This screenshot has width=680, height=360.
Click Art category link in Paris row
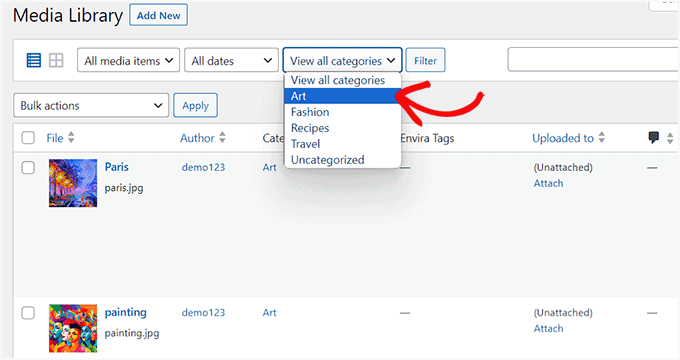point(269,167)
